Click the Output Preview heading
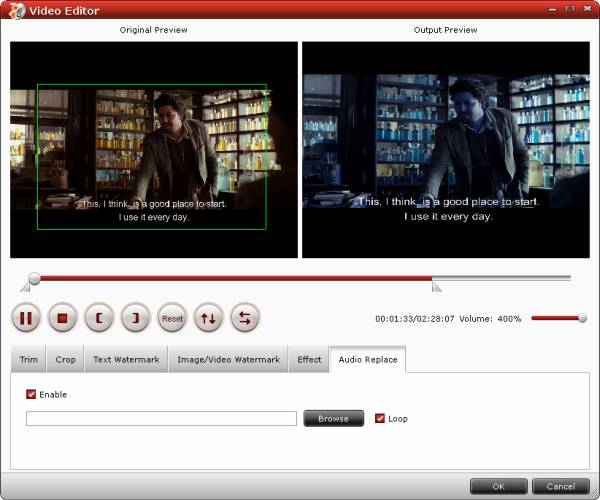The image size is (600, 500). click(445, 30)
